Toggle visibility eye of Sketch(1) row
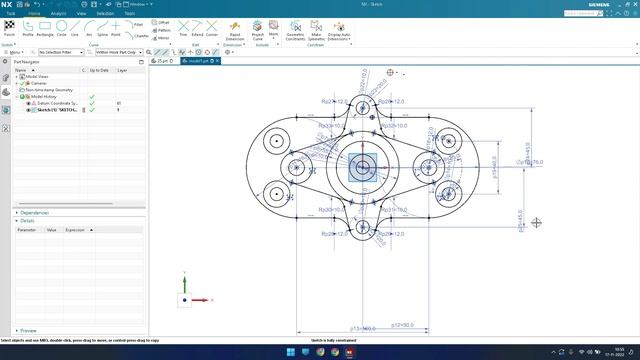This screenshot has width=640, height=360. click(29, 110)
